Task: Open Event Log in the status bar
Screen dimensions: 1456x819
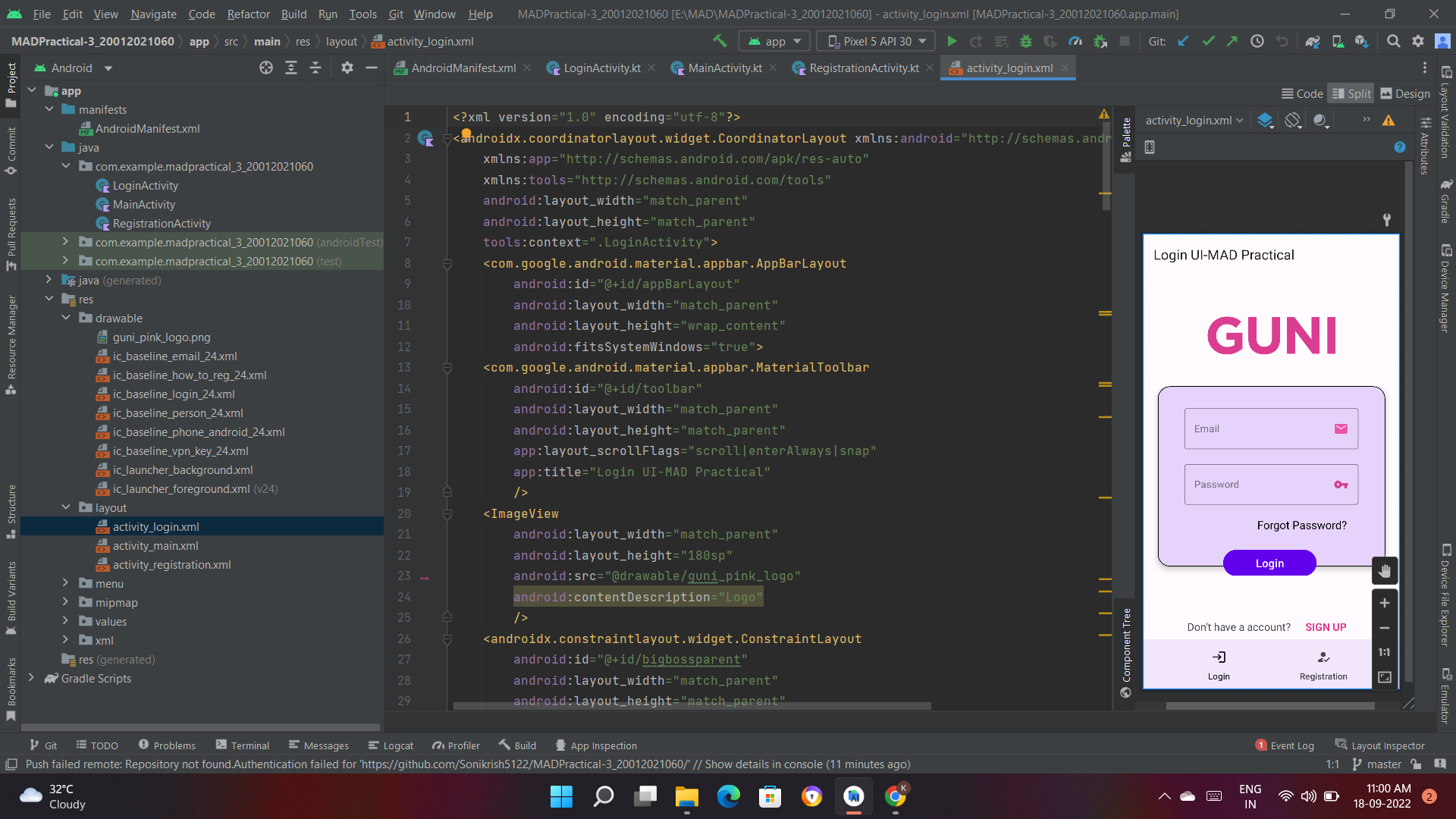Action: click(x=1285, y=745)
